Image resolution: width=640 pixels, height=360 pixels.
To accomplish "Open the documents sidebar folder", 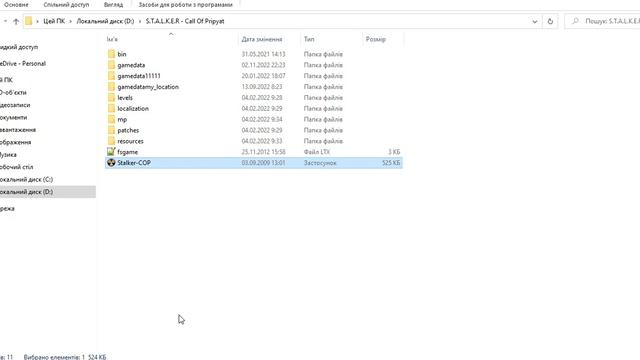I will (13, 118).
